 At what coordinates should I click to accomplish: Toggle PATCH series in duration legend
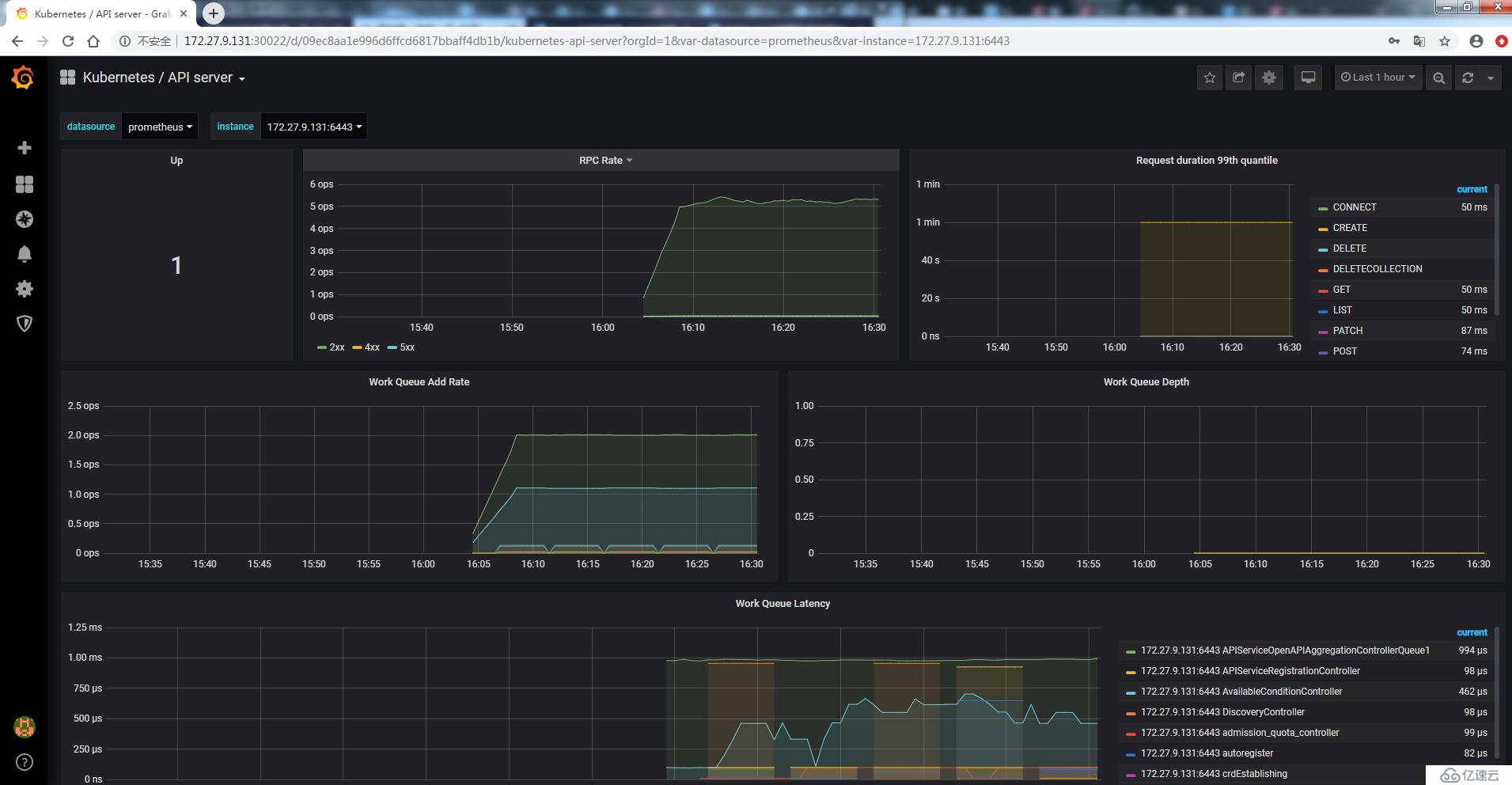pyautogui.click(x=1347, y=331)
